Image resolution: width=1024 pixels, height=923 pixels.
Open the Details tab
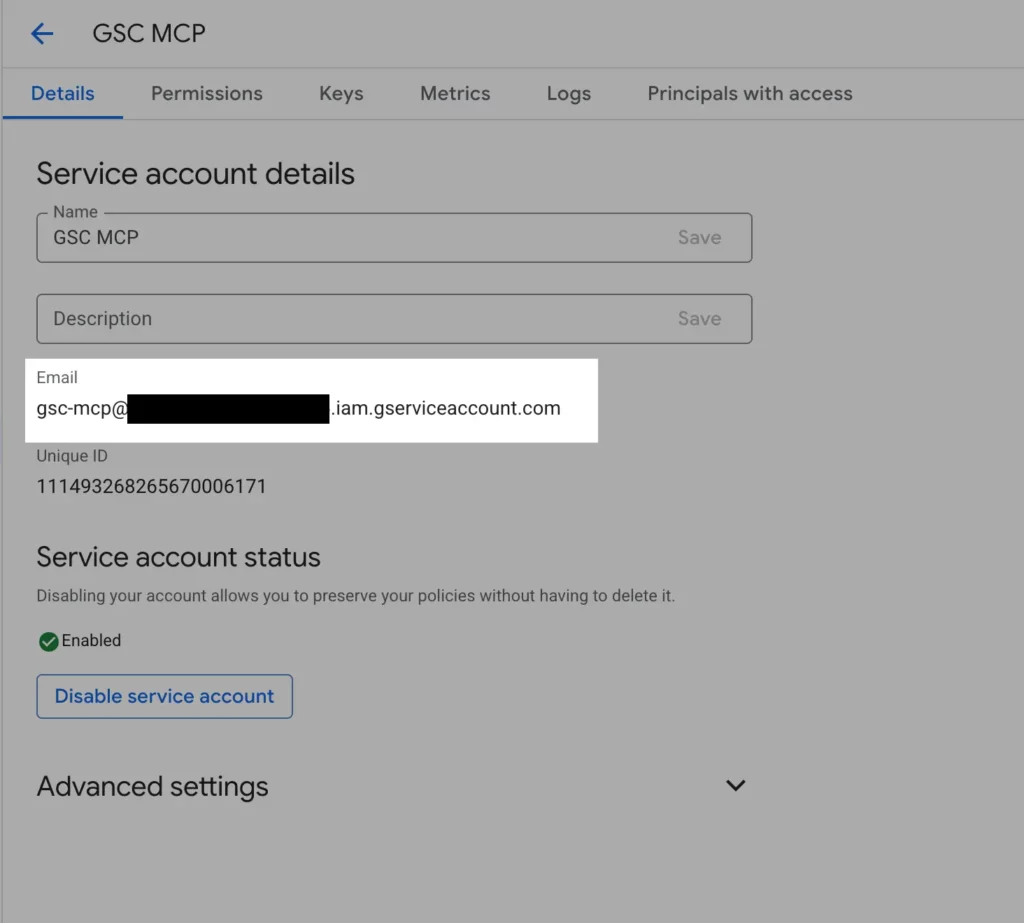click(x=63, y=93)
